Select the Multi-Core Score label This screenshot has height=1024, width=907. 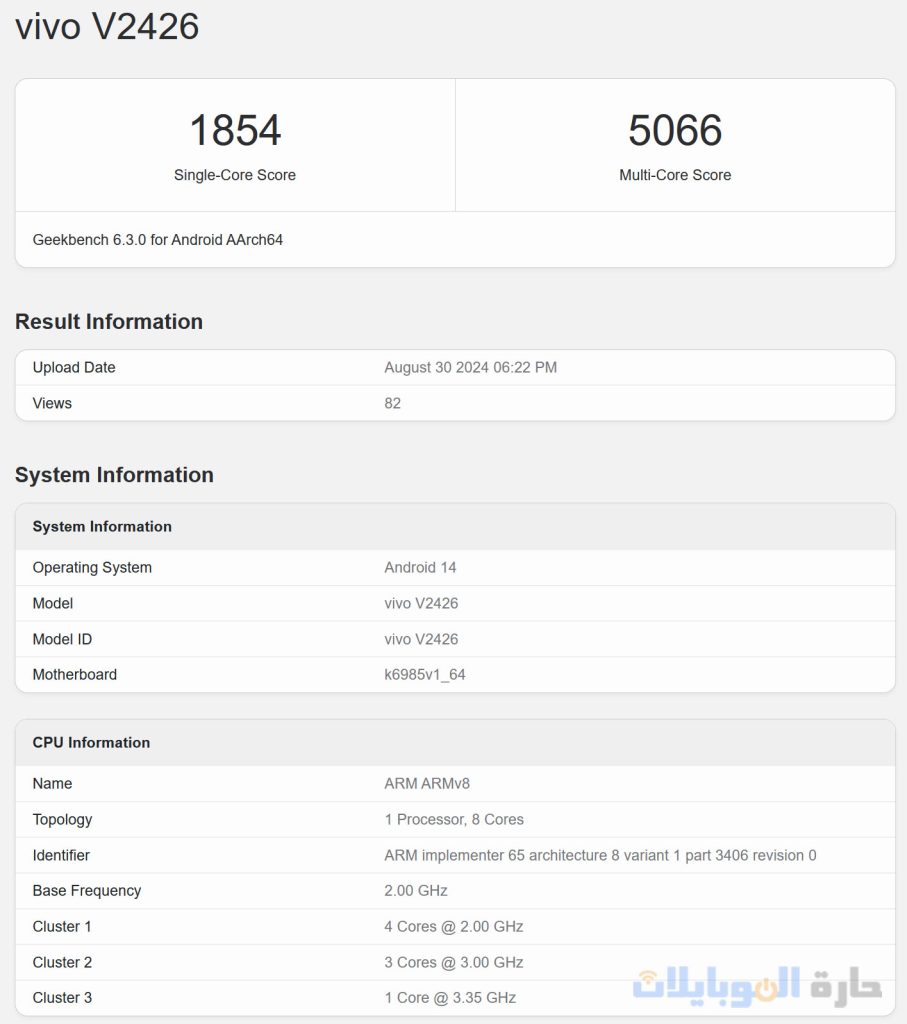[675, 175]
